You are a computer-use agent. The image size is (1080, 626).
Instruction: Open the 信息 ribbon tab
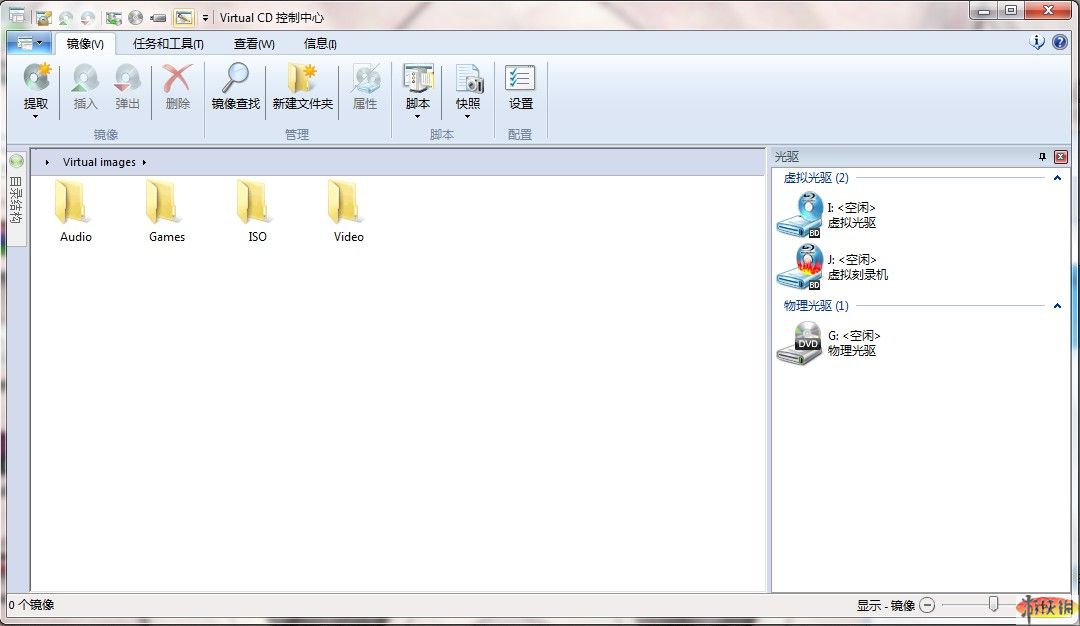click(320, 44)
